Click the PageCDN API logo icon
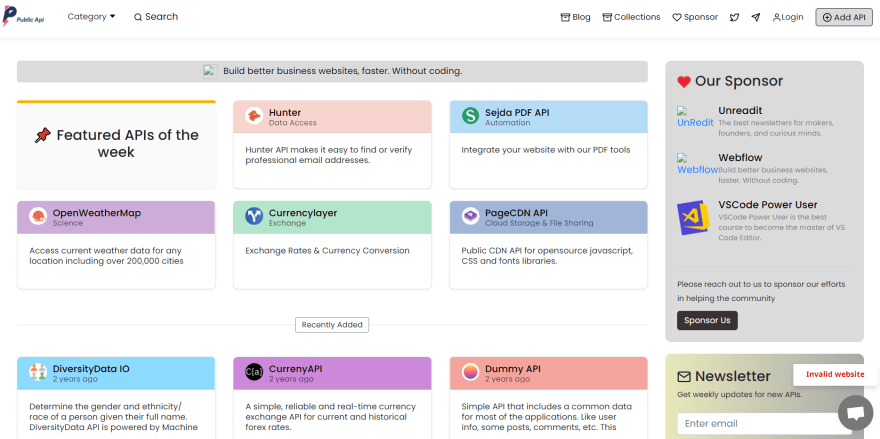Screen dimensions: 880x439 pos(470,216)
